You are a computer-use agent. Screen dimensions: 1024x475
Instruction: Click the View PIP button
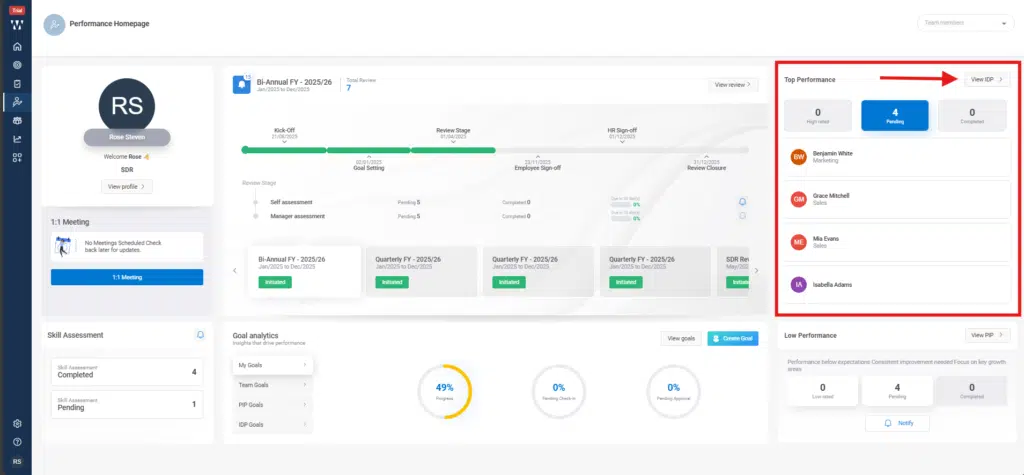[x=987, y=335]
